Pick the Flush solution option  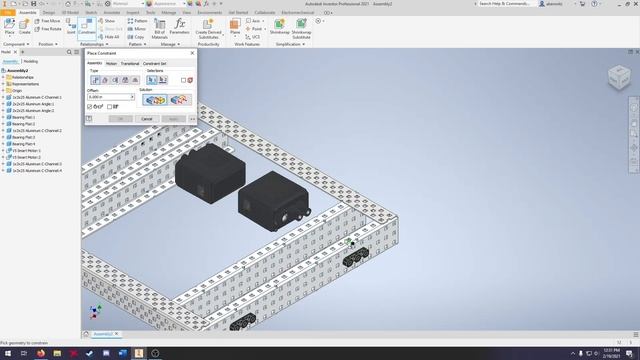[x=179, y=100]
